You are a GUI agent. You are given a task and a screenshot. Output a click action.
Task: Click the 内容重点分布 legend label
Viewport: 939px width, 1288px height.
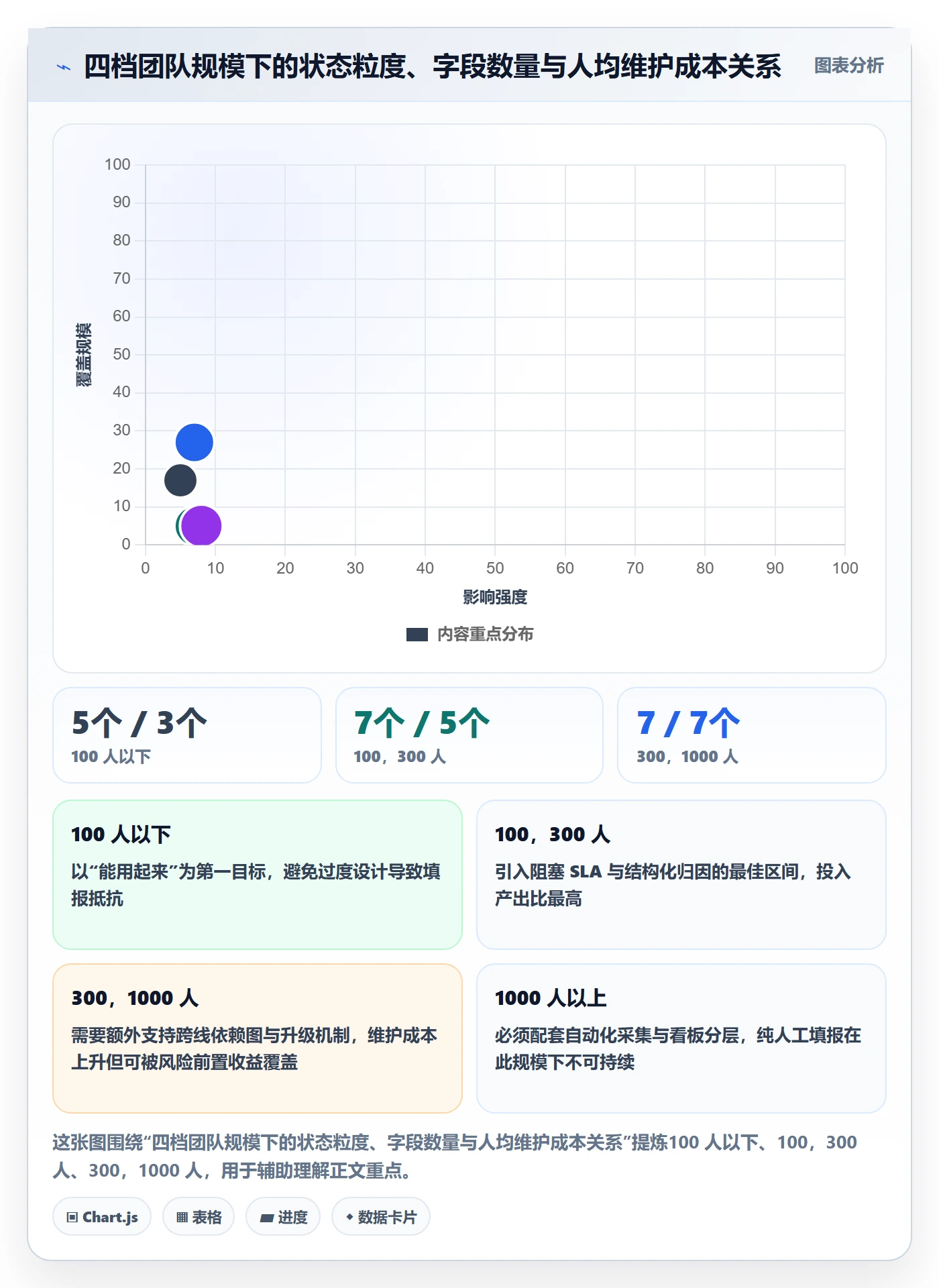(x=485, y=635)
